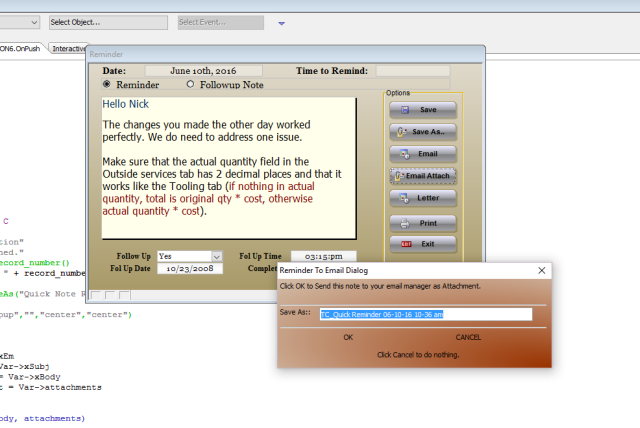Select the Followup Note radio button
The height and width of the screenshot is (428, 640).
[190, 85]
